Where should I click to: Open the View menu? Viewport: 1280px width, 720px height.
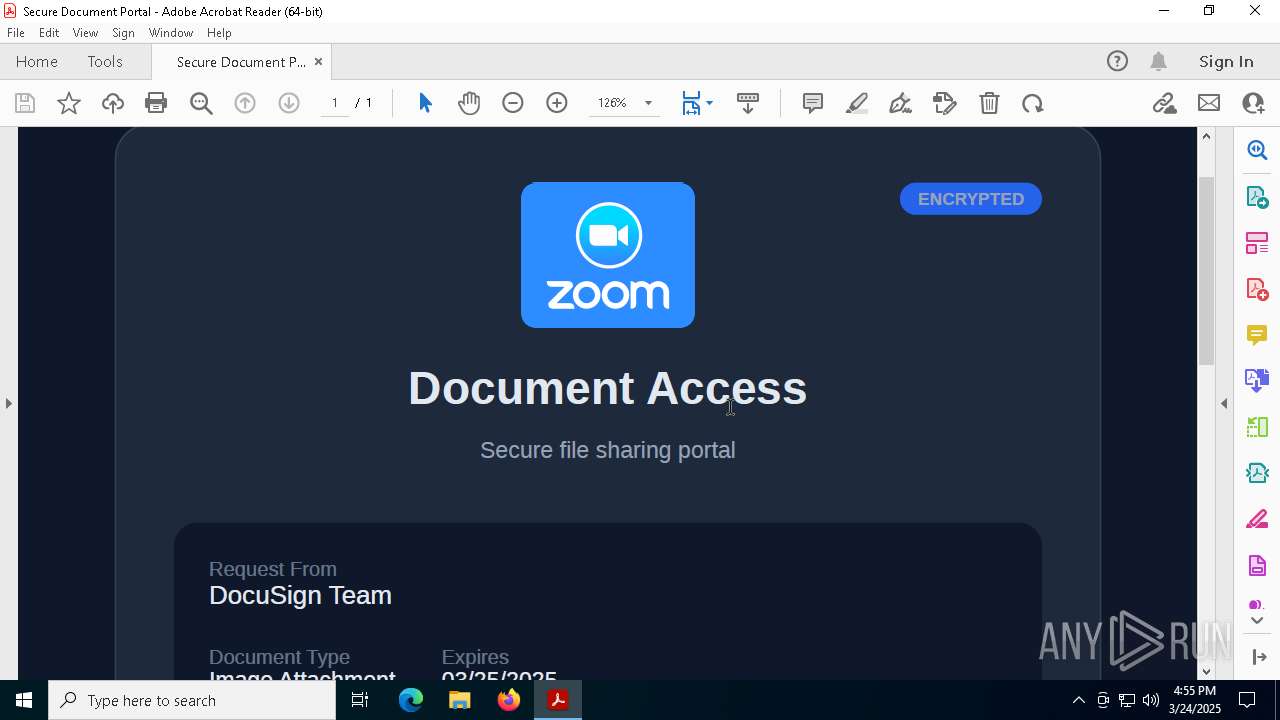86,32
